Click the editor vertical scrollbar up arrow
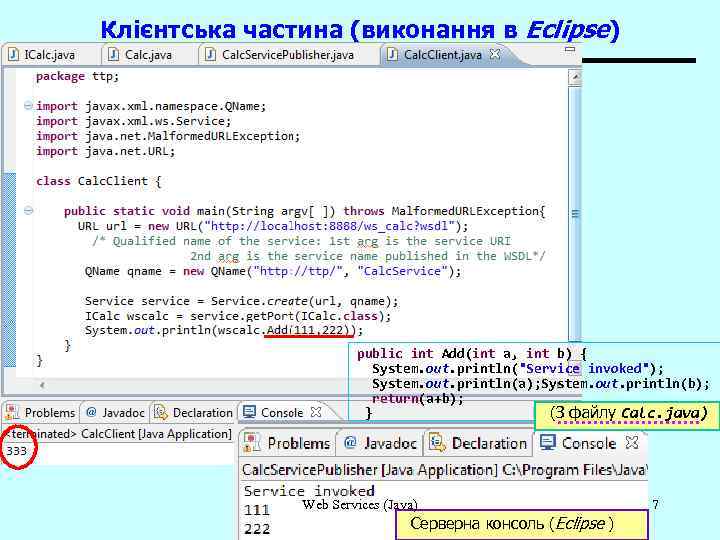The height and width of the screenshot is (540, 720). (574, 77)
